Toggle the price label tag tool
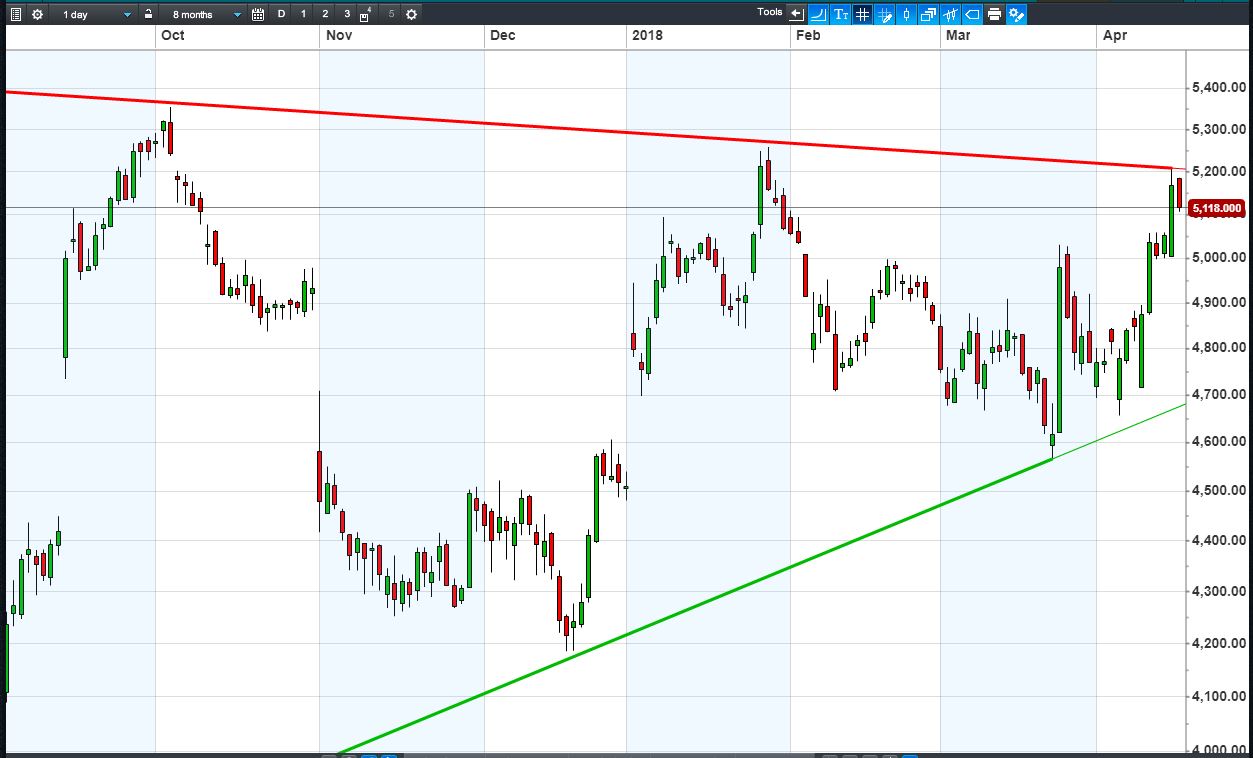 (x=972, y=14)
